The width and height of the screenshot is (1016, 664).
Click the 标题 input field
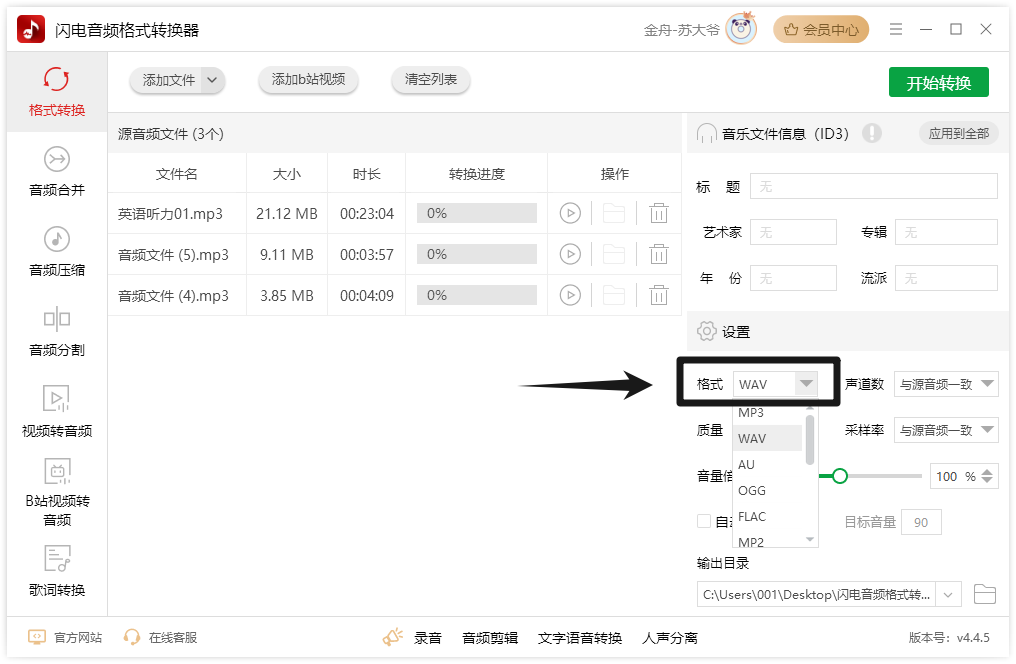(873, 187)
